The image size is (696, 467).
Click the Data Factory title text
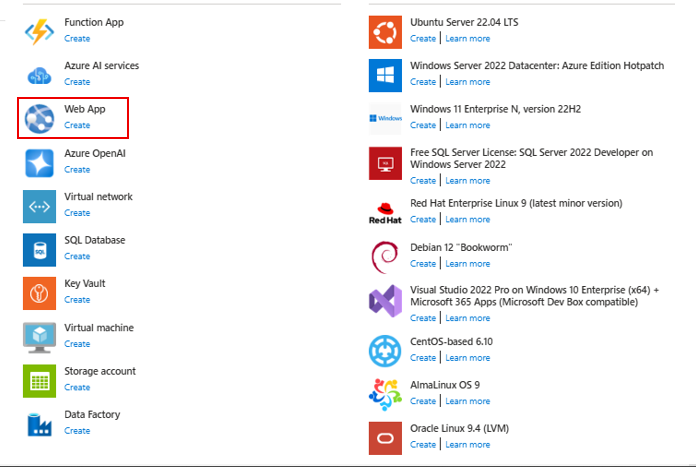coord(92,415)
